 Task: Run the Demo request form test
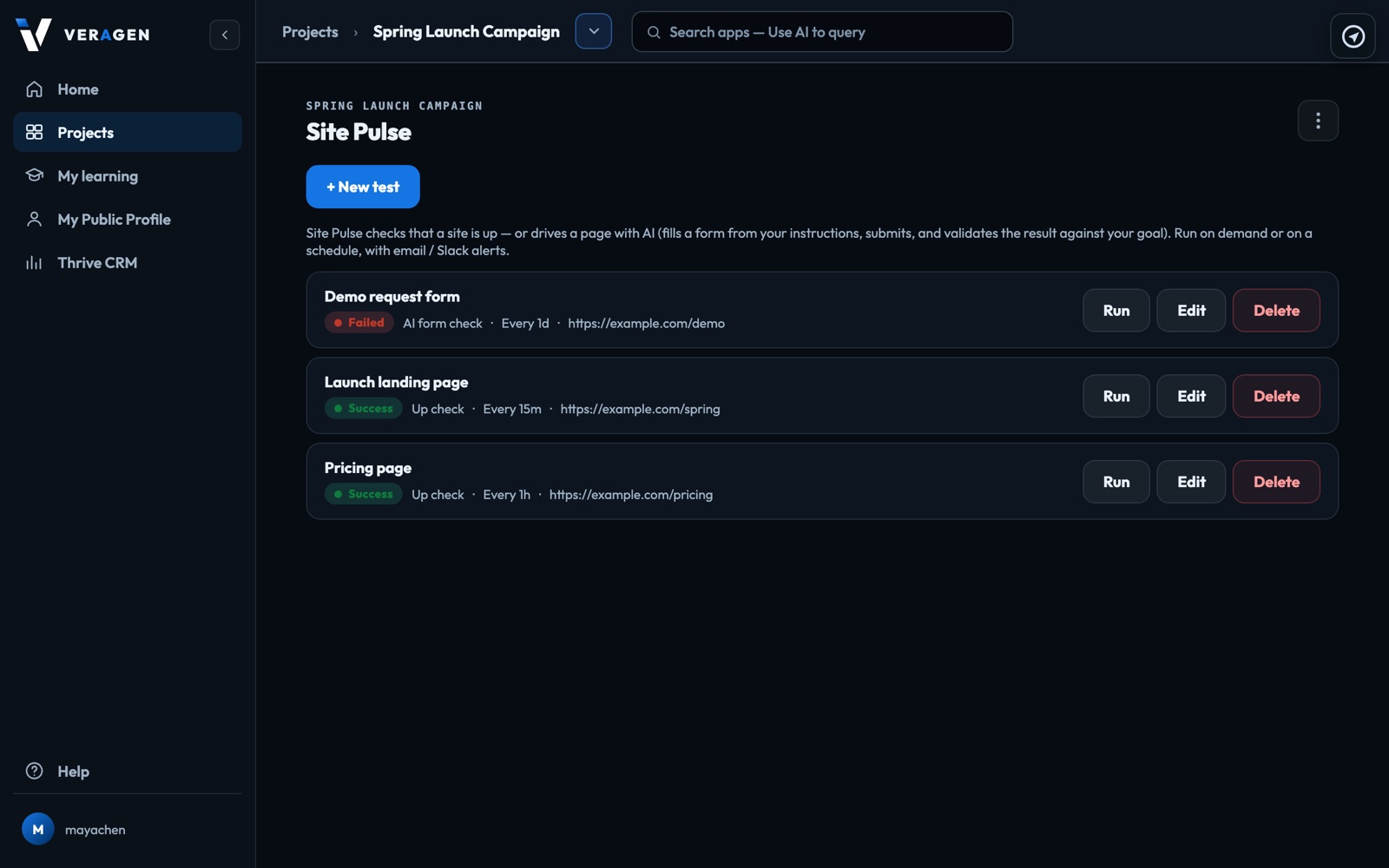coord(1116,311)
